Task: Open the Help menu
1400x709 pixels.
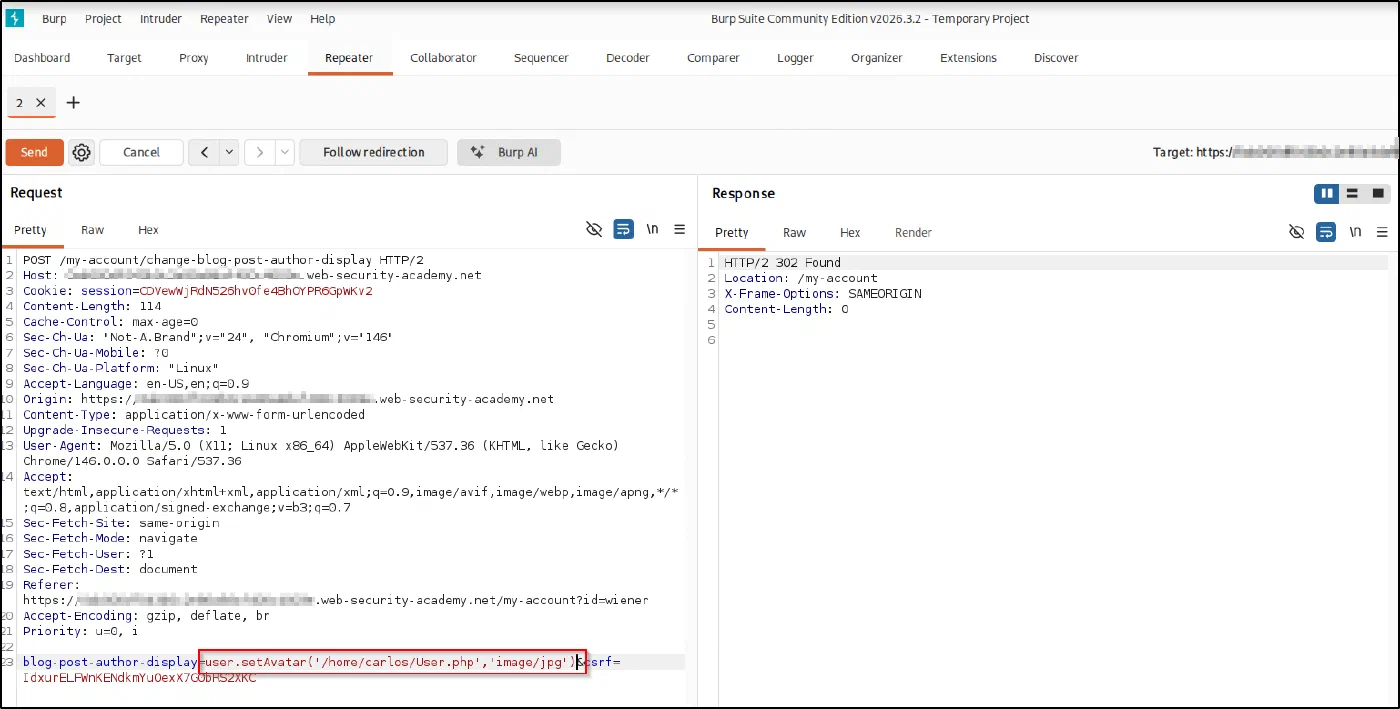Action: pyautogui.click(x=322, y=19)
